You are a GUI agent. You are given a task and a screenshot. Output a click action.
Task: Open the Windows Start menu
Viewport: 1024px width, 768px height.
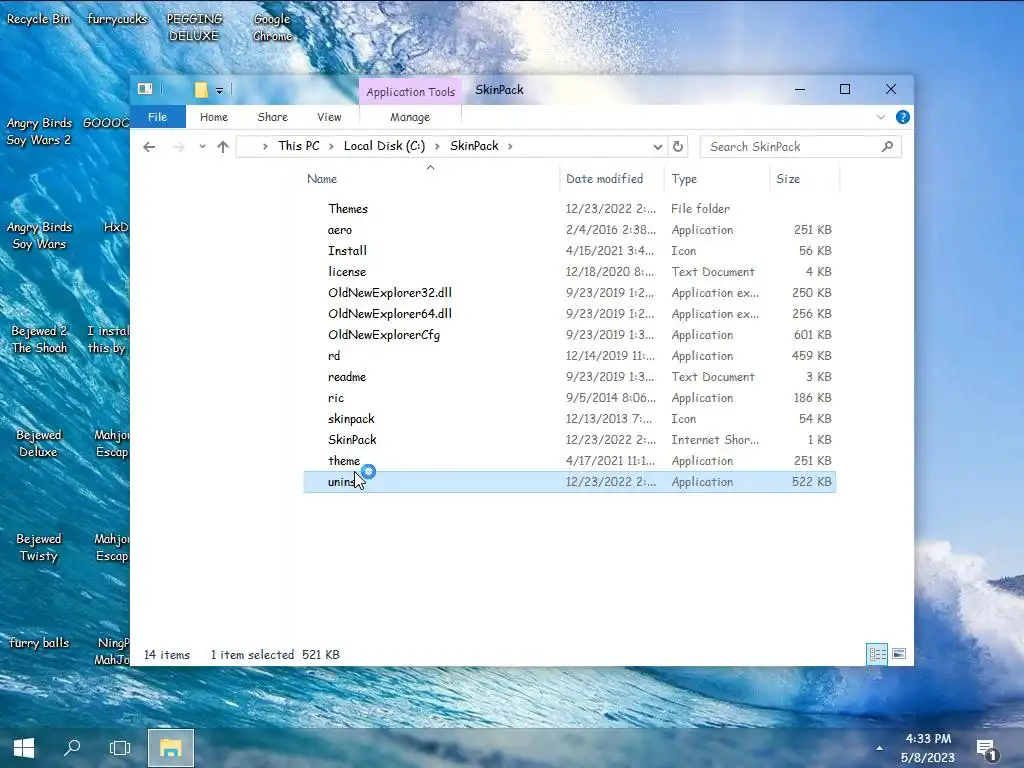[24, 748]
